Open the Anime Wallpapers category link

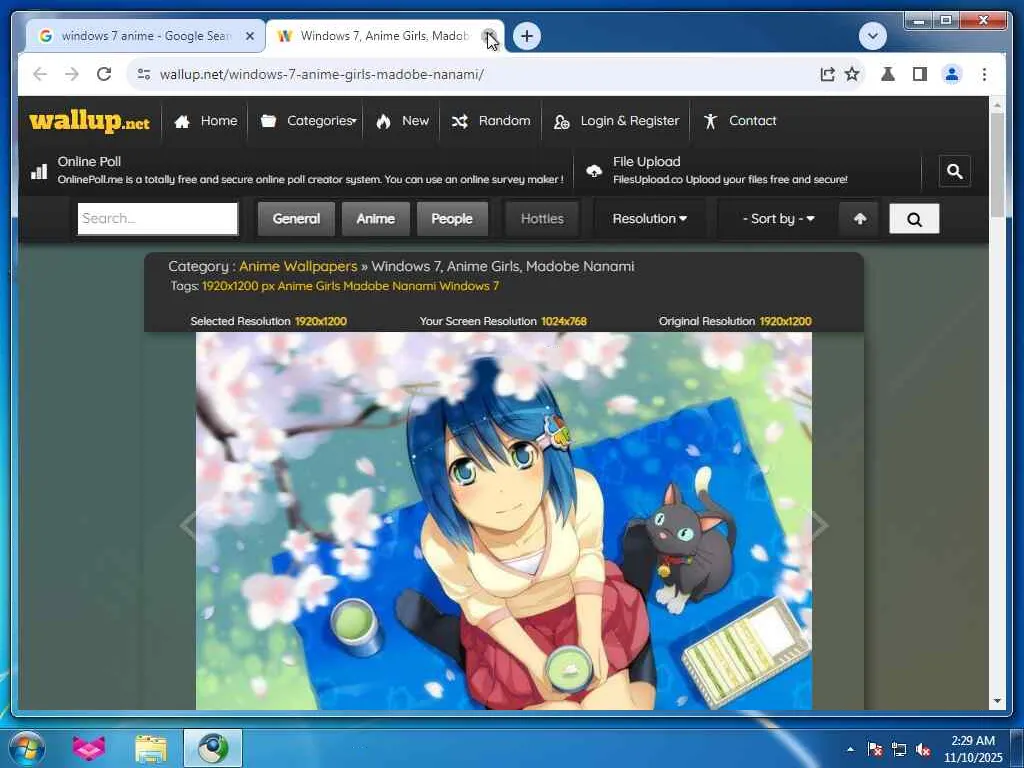click(298, 266)
